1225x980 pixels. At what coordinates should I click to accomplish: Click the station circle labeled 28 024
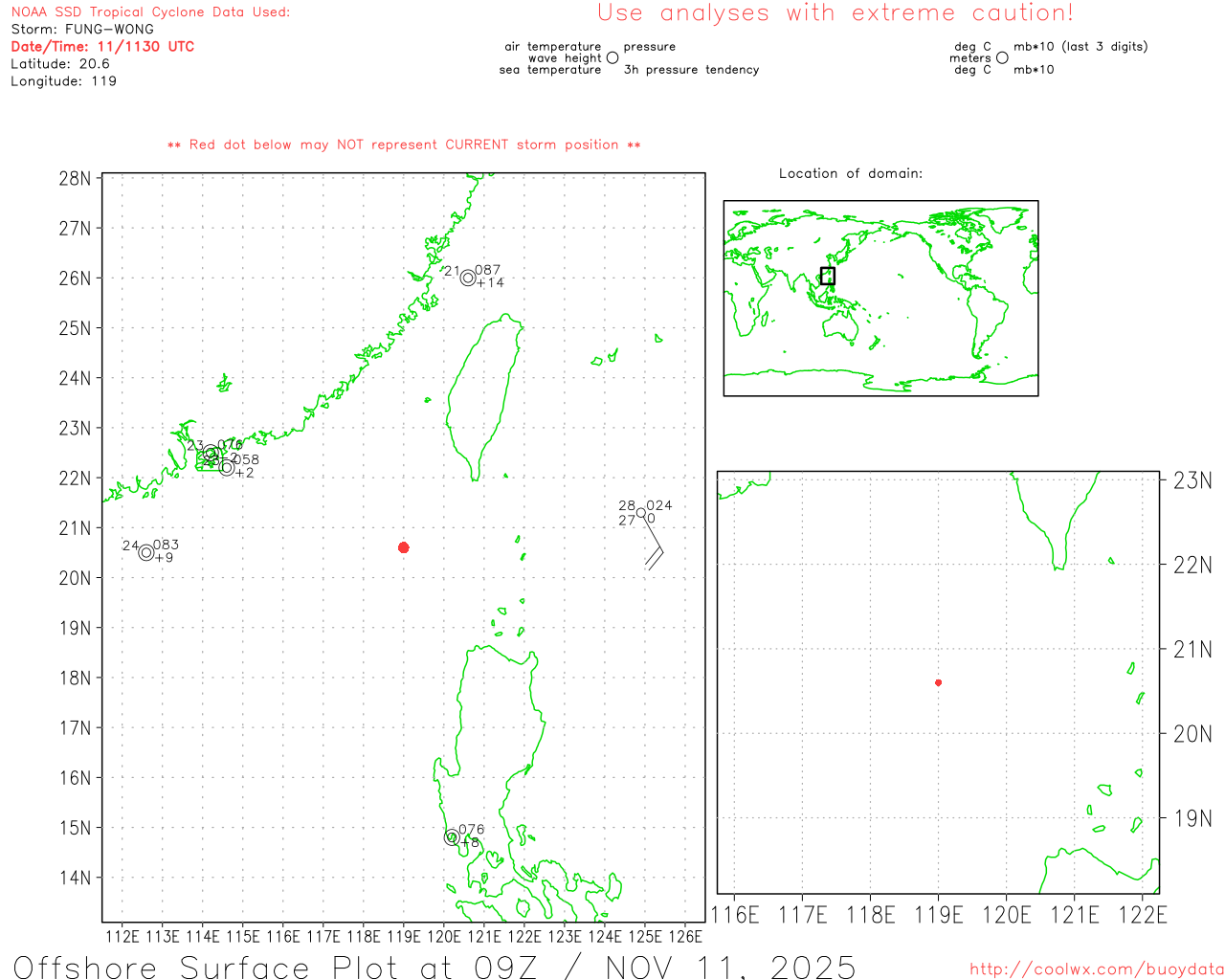pos(641,513)
